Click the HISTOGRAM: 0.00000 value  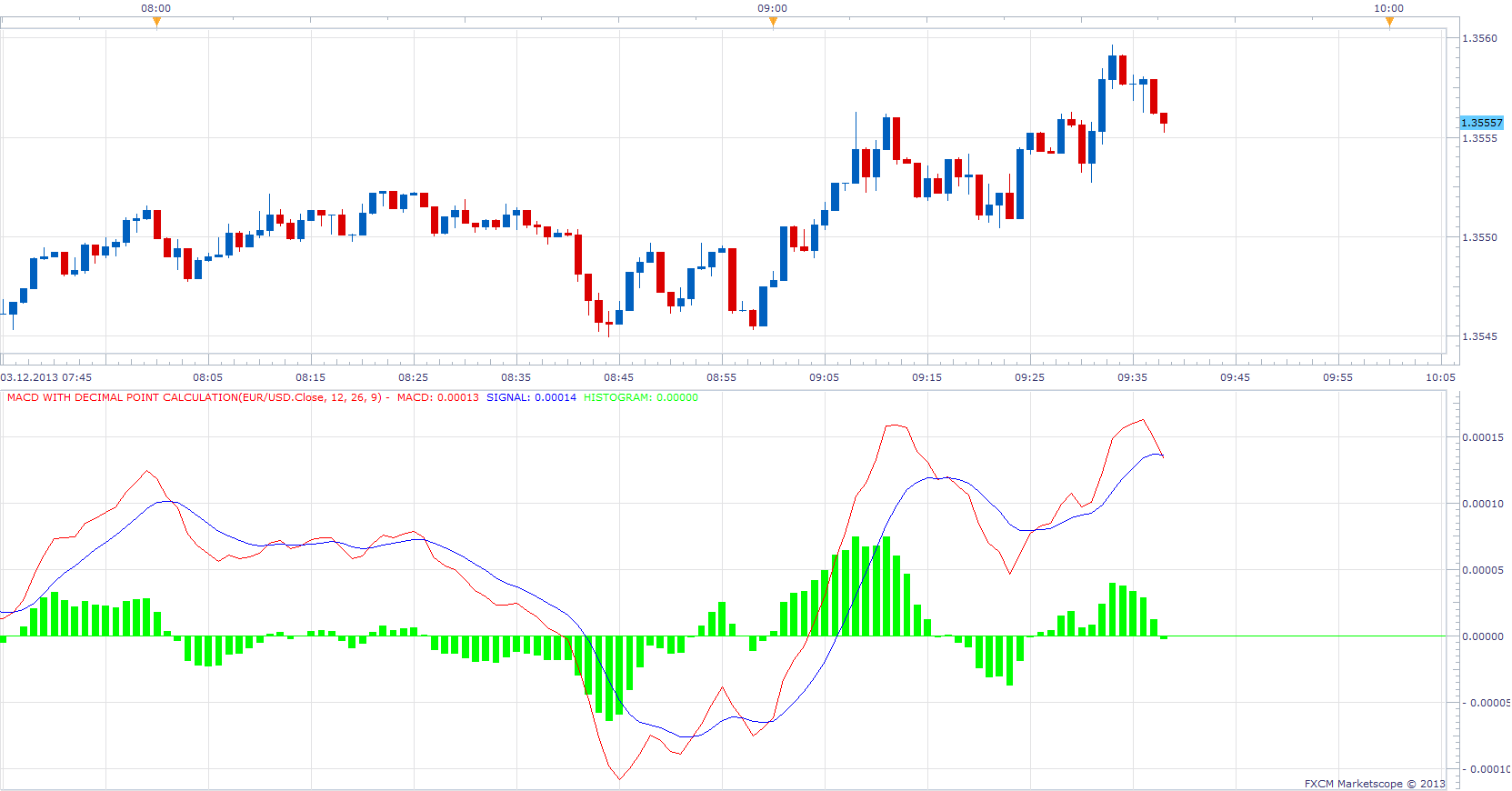(641, 397)
